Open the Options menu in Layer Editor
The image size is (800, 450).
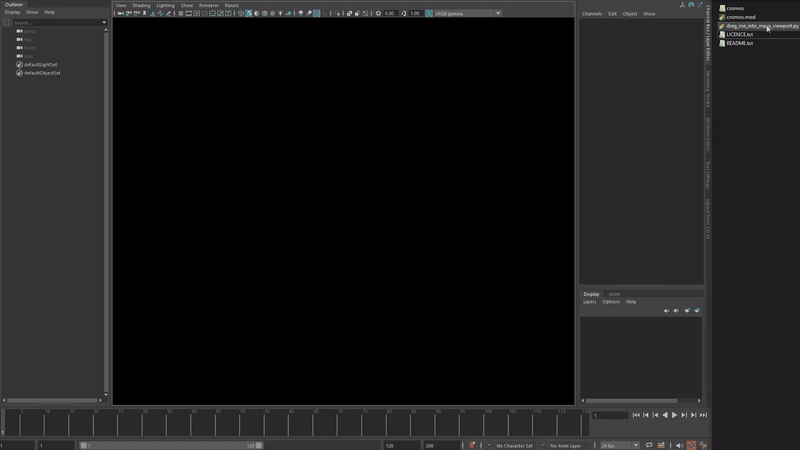coord(611,302)
